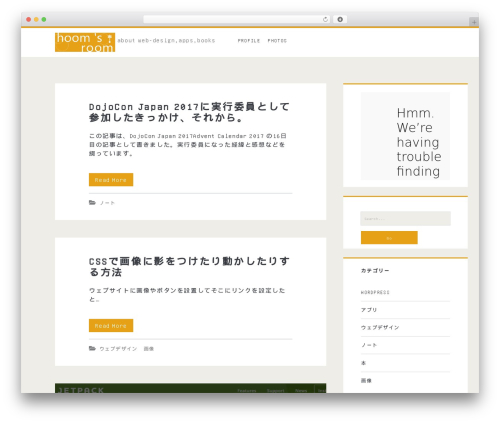This screenshot has width=500, height=423.
Task: Minimize the browser window with yellow button
Action: click(36, 19)
